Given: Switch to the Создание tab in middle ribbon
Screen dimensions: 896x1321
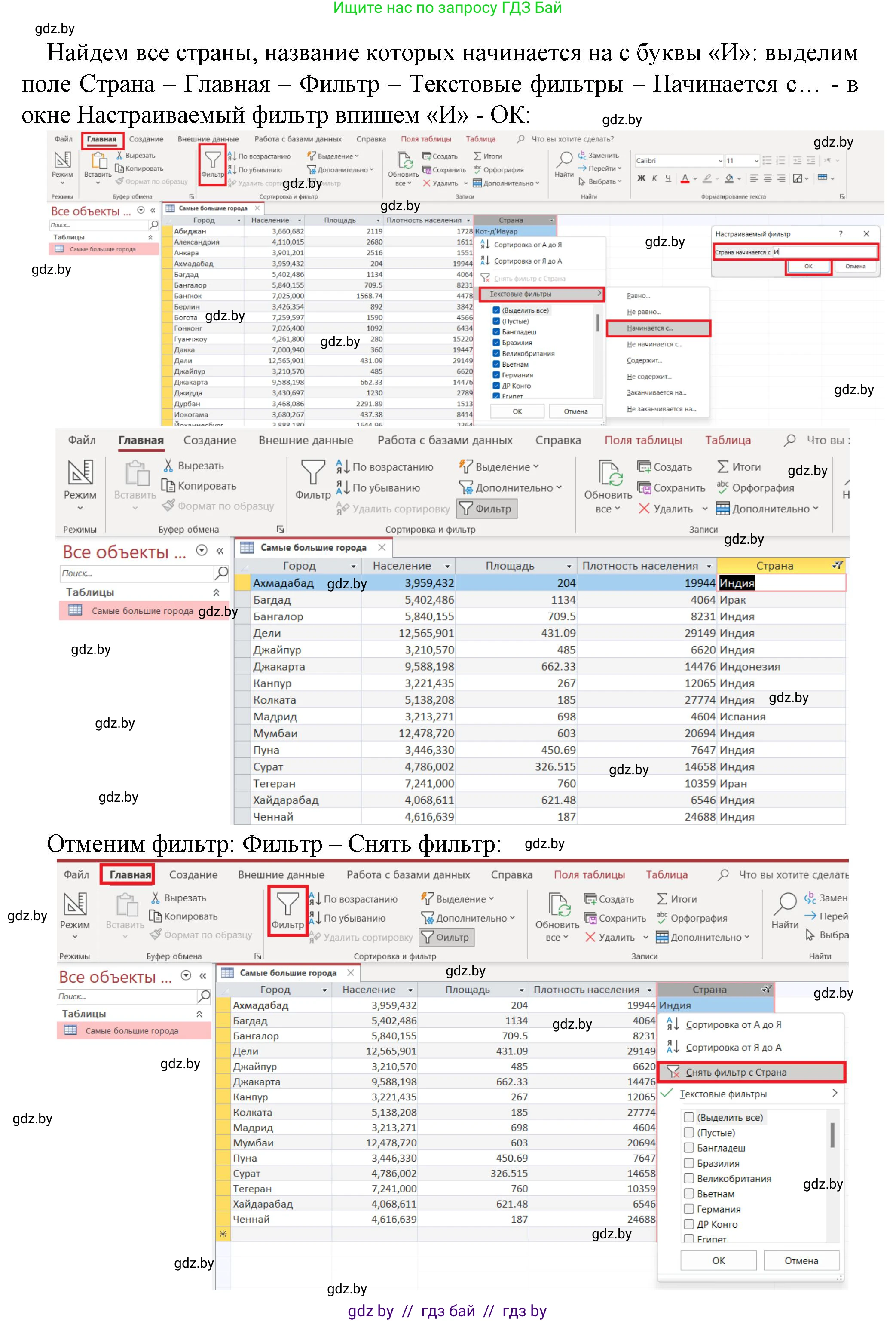Looking at the screenshot, I should click(x=209, y=441).
